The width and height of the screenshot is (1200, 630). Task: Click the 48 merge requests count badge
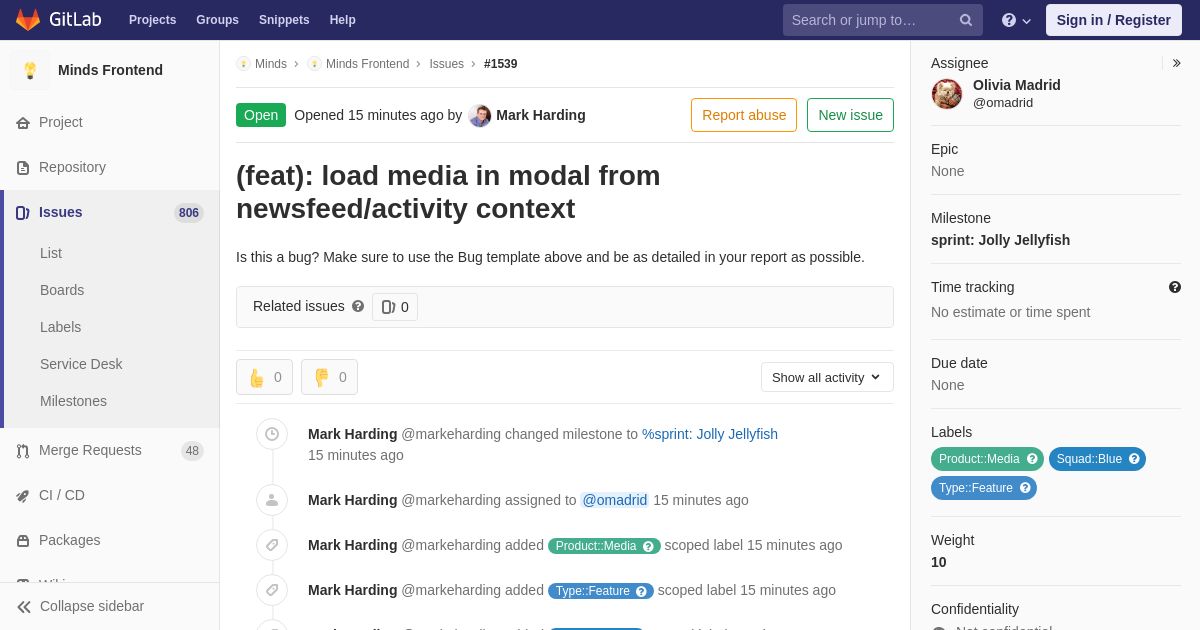[x=192, y=451]
